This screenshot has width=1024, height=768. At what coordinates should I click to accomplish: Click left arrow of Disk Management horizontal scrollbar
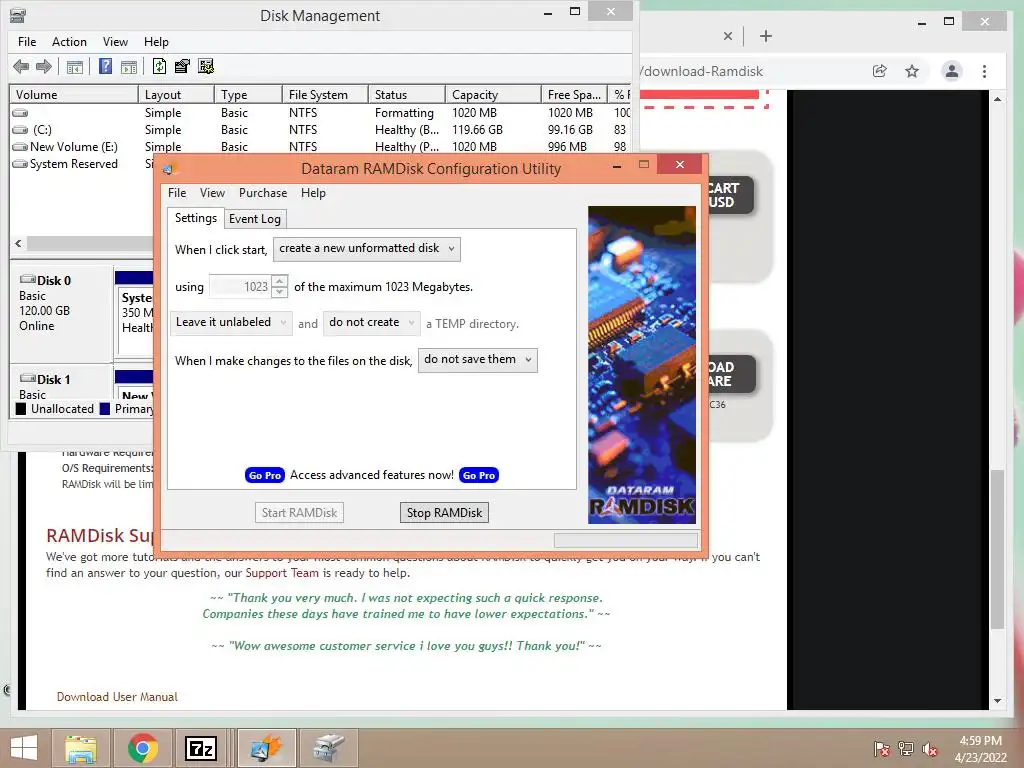(x=18, y=244)
